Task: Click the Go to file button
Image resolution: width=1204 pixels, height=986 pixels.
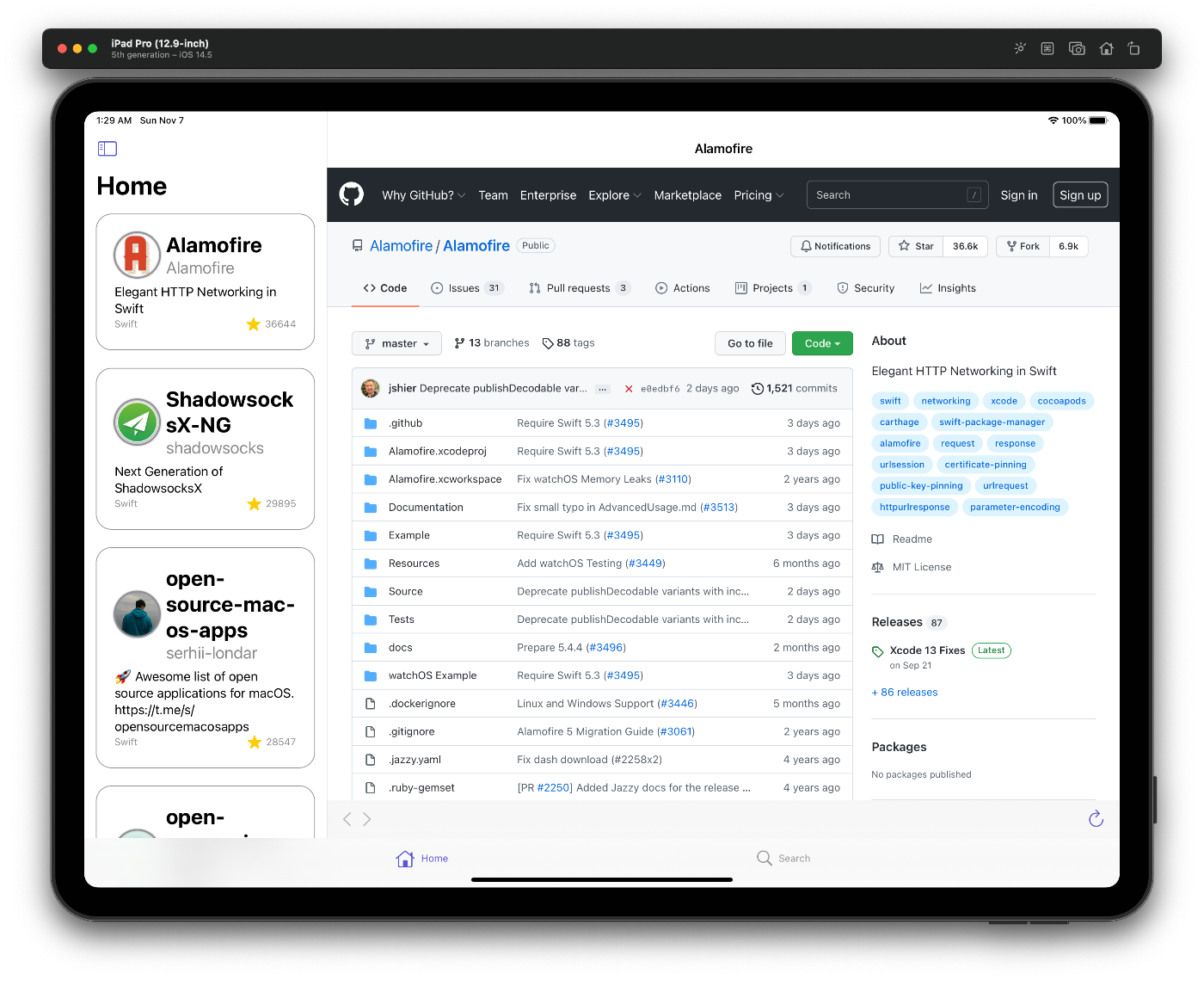Action: (750, 343)
